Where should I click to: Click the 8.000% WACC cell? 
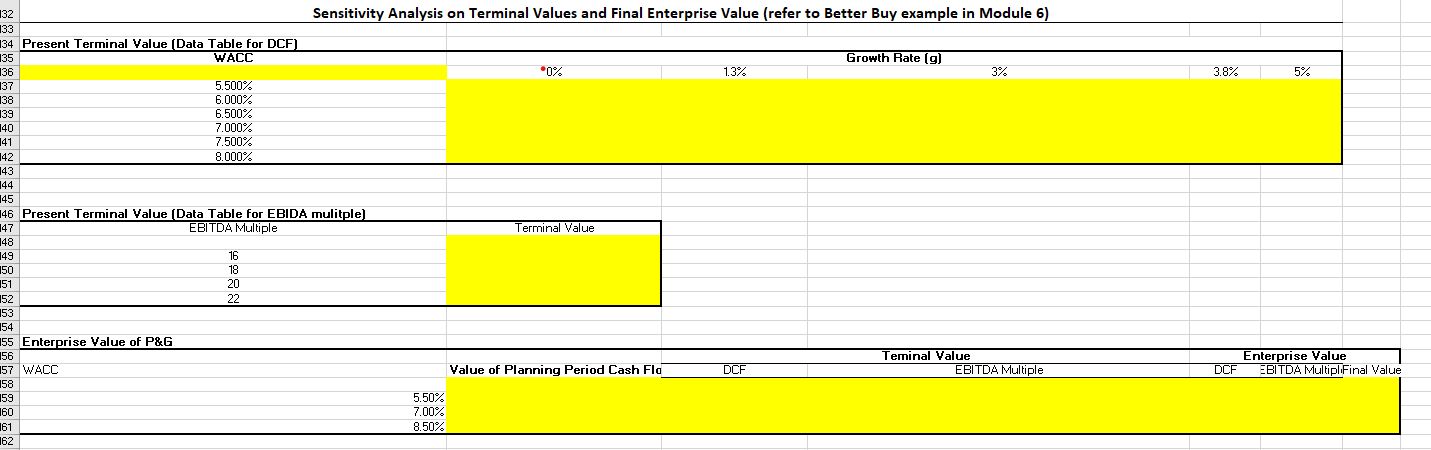click(x=233, y=157)
